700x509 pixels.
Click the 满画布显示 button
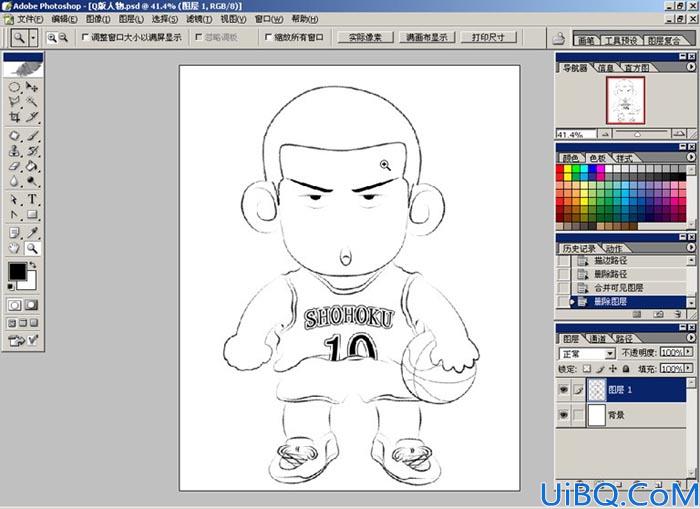click(426, 38)
